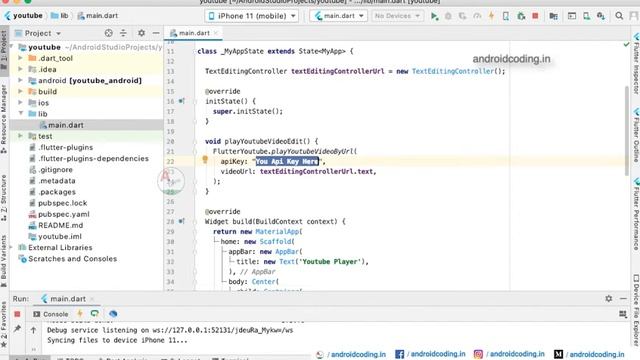
Task: Open the main.dart run configuration dropdown
Action: pos(339,16)
